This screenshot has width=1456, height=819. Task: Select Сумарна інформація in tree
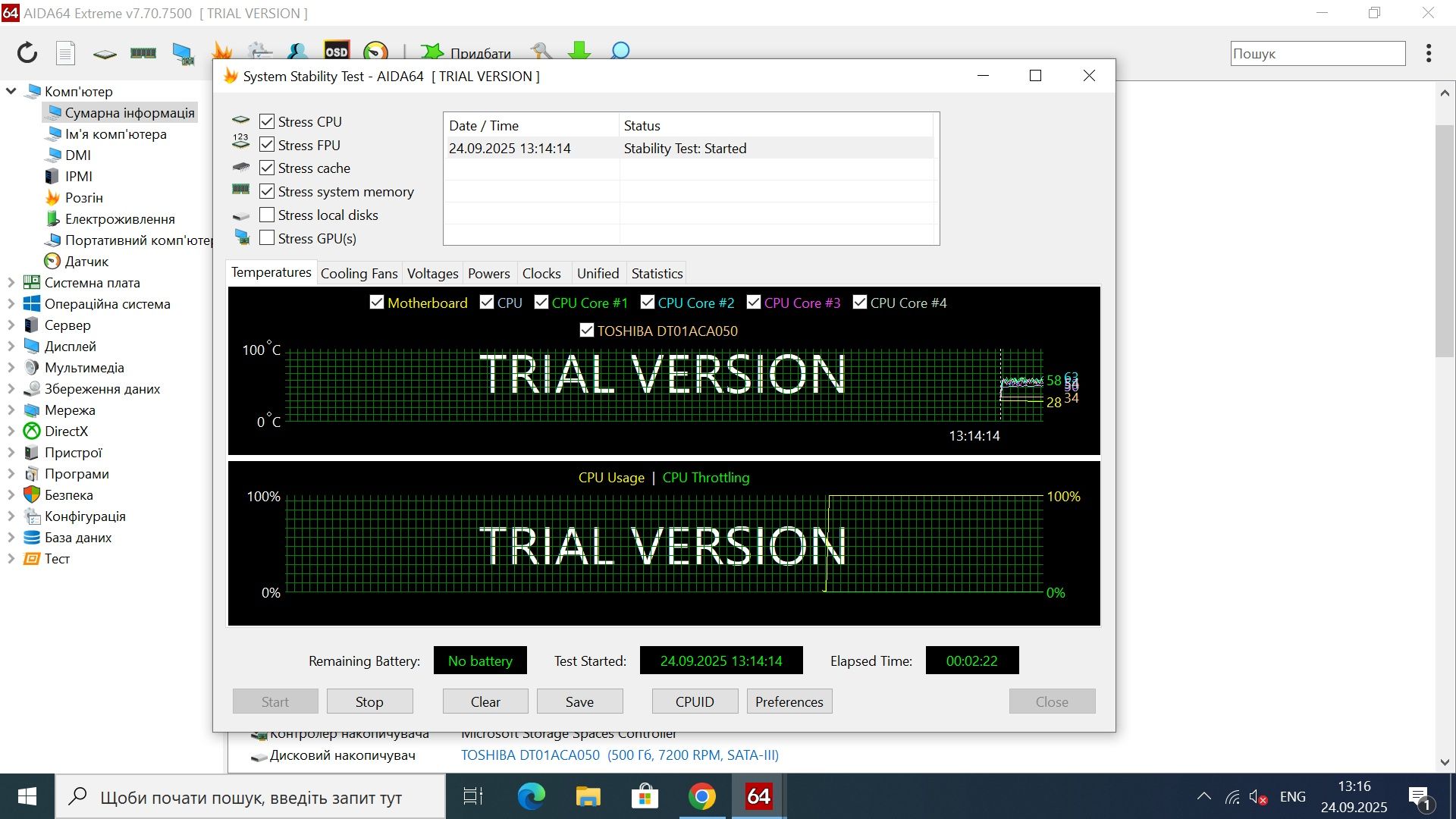pos(121,112)
